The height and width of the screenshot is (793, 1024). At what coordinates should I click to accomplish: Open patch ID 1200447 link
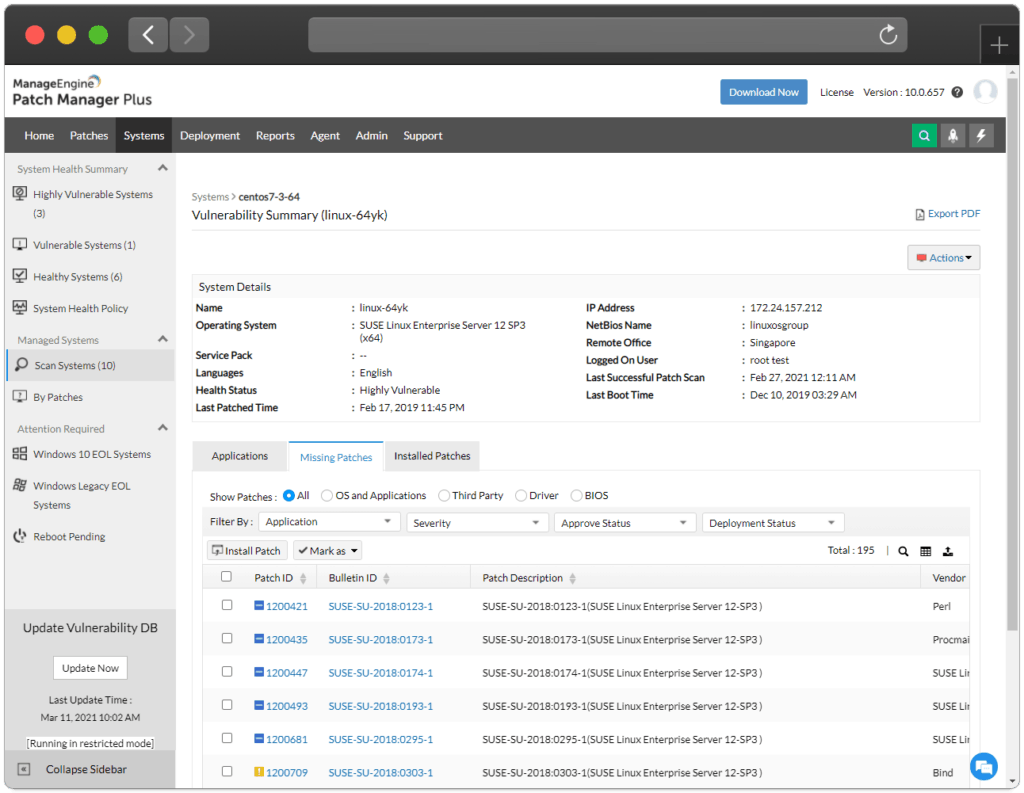(x=287, y=673)
